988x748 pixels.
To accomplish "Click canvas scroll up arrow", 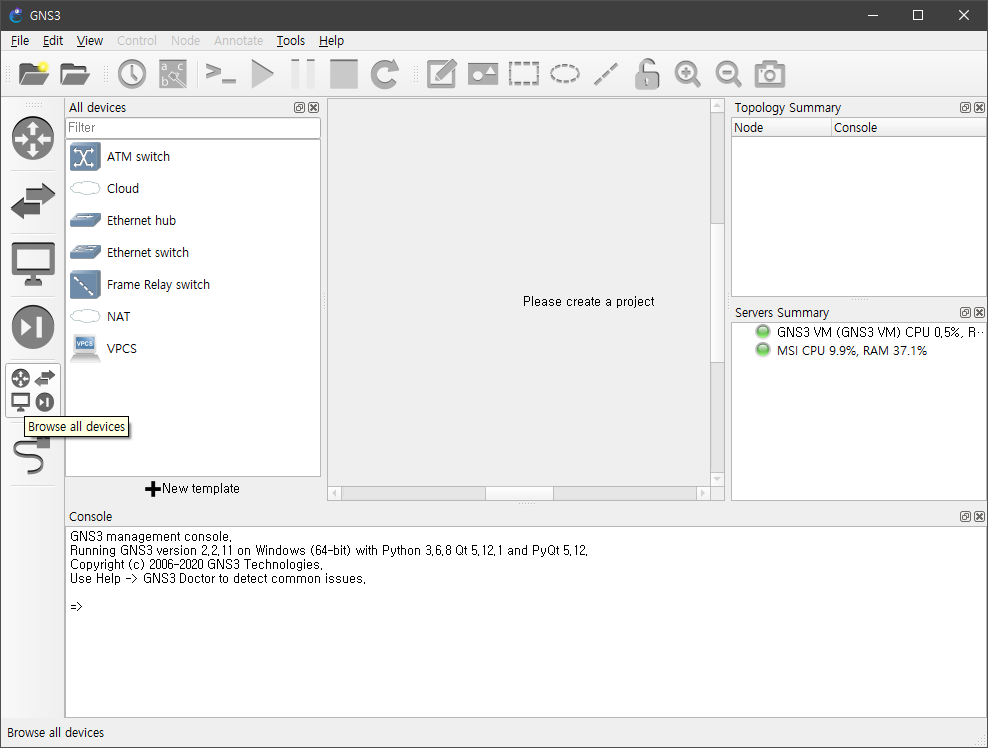I will 717,106.
